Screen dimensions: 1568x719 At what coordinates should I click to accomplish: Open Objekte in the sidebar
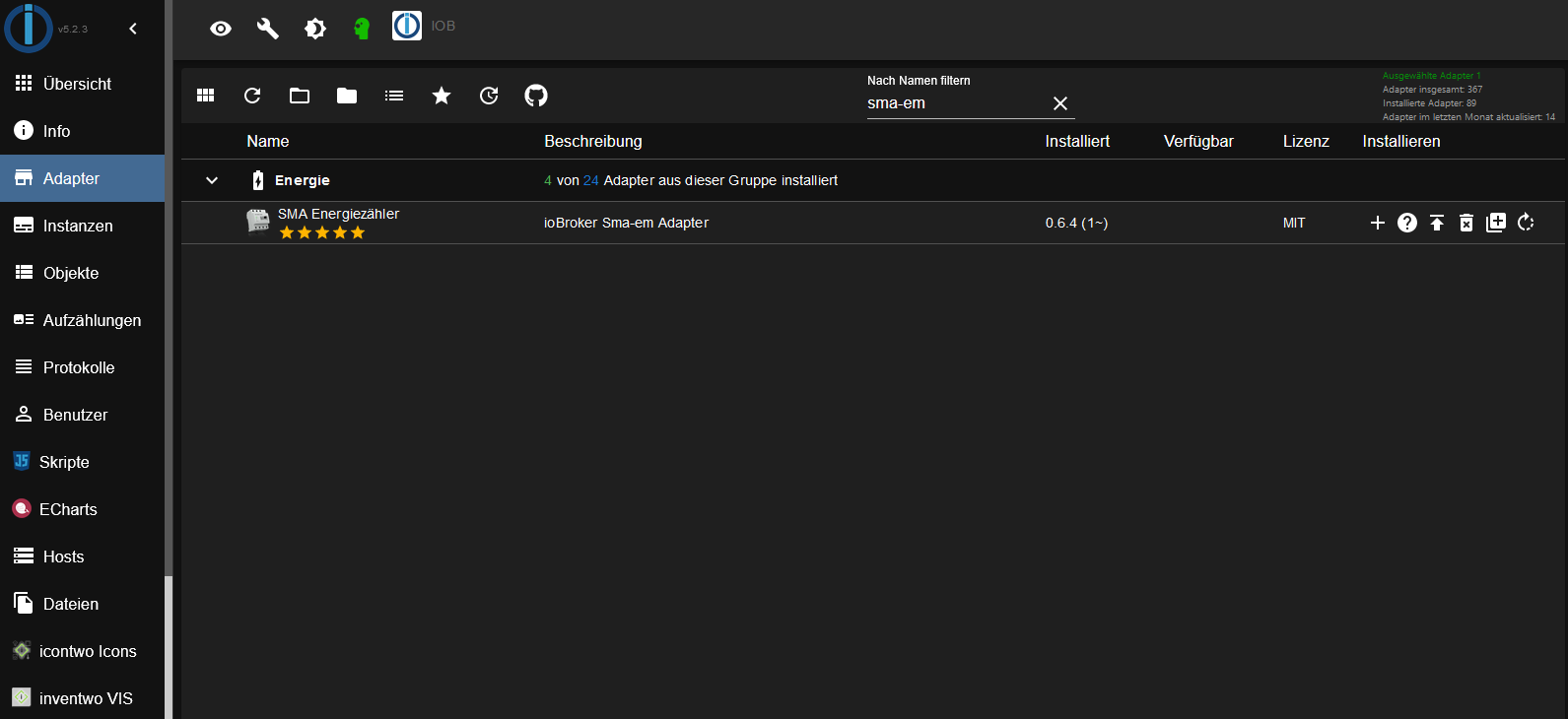[x=83, y=273]
